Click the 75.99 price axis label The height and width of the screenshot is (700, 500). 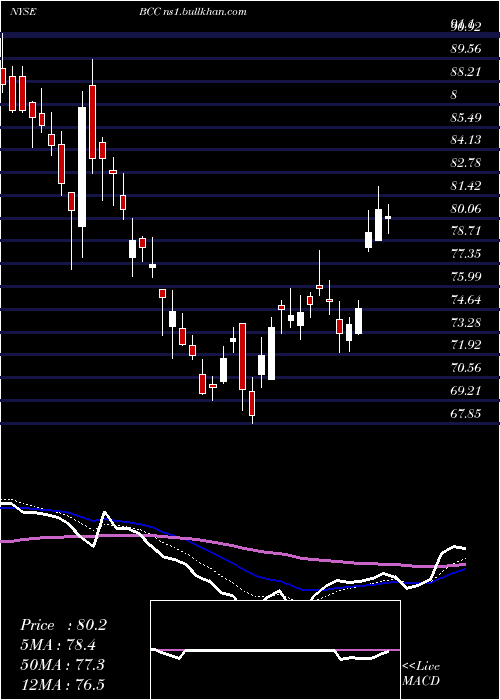(x=466, y=277)
